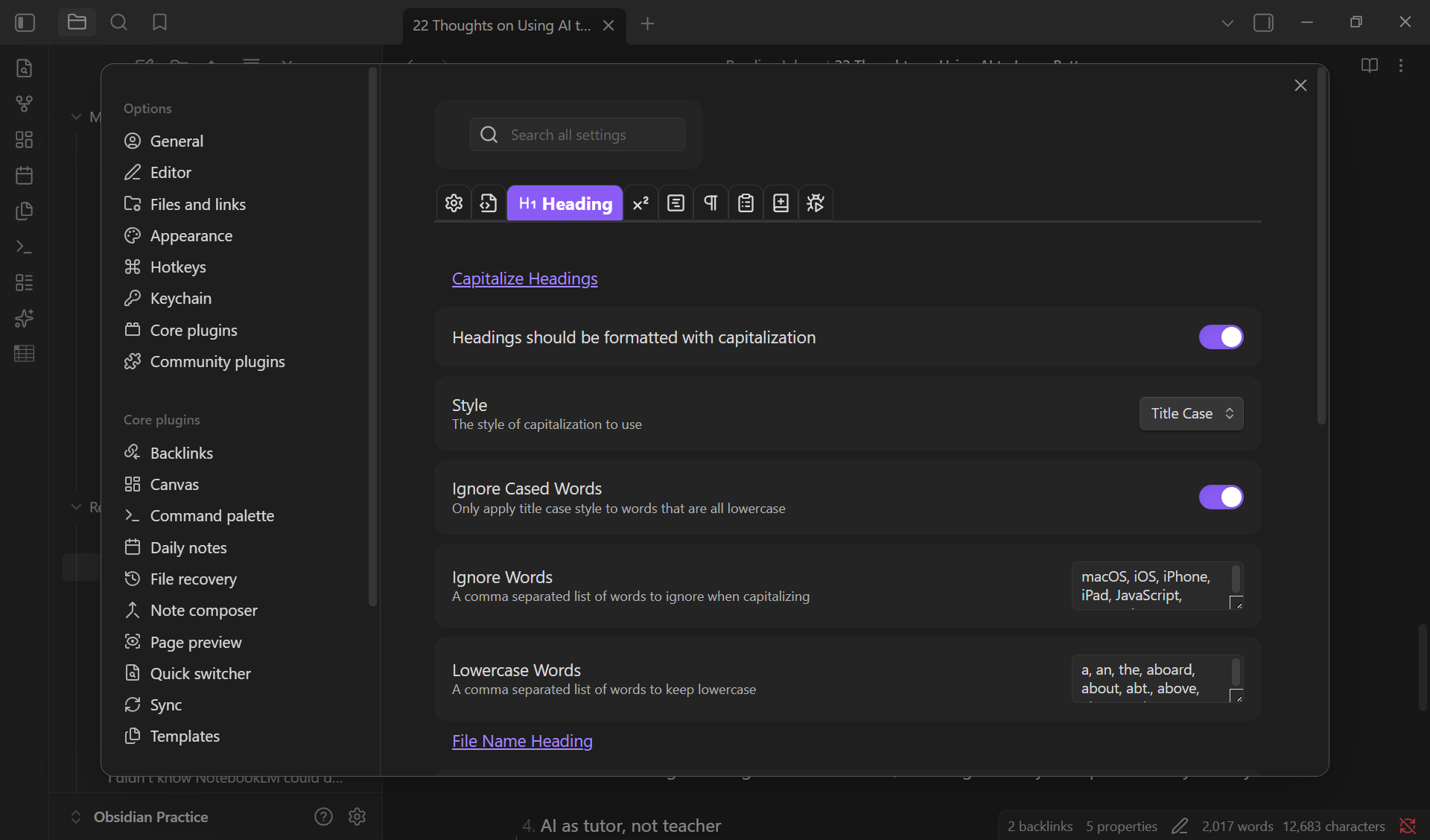Click the vault help question-mark icon
This screenshot has height=840, width=1430.
(x=323, y=816)
